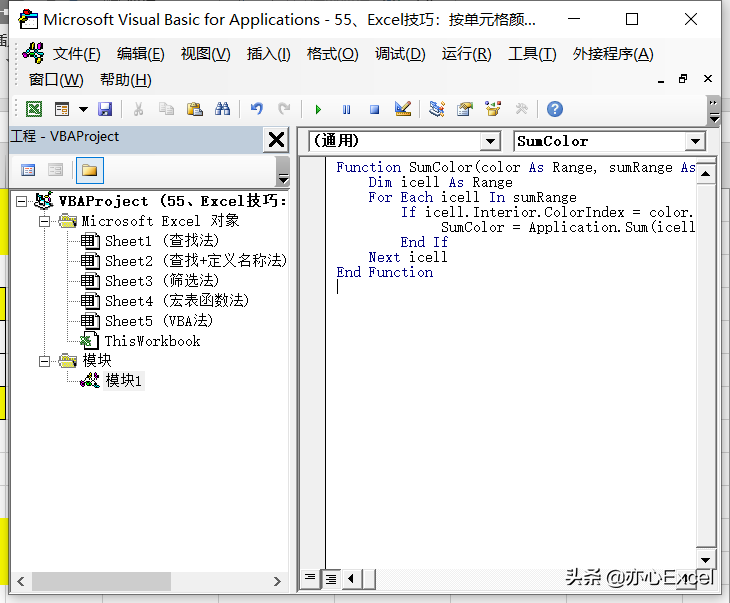Click the Reset stop icon
Image resolution: width=730 pixels, height=603 pixels.
(x=374, y=109)
